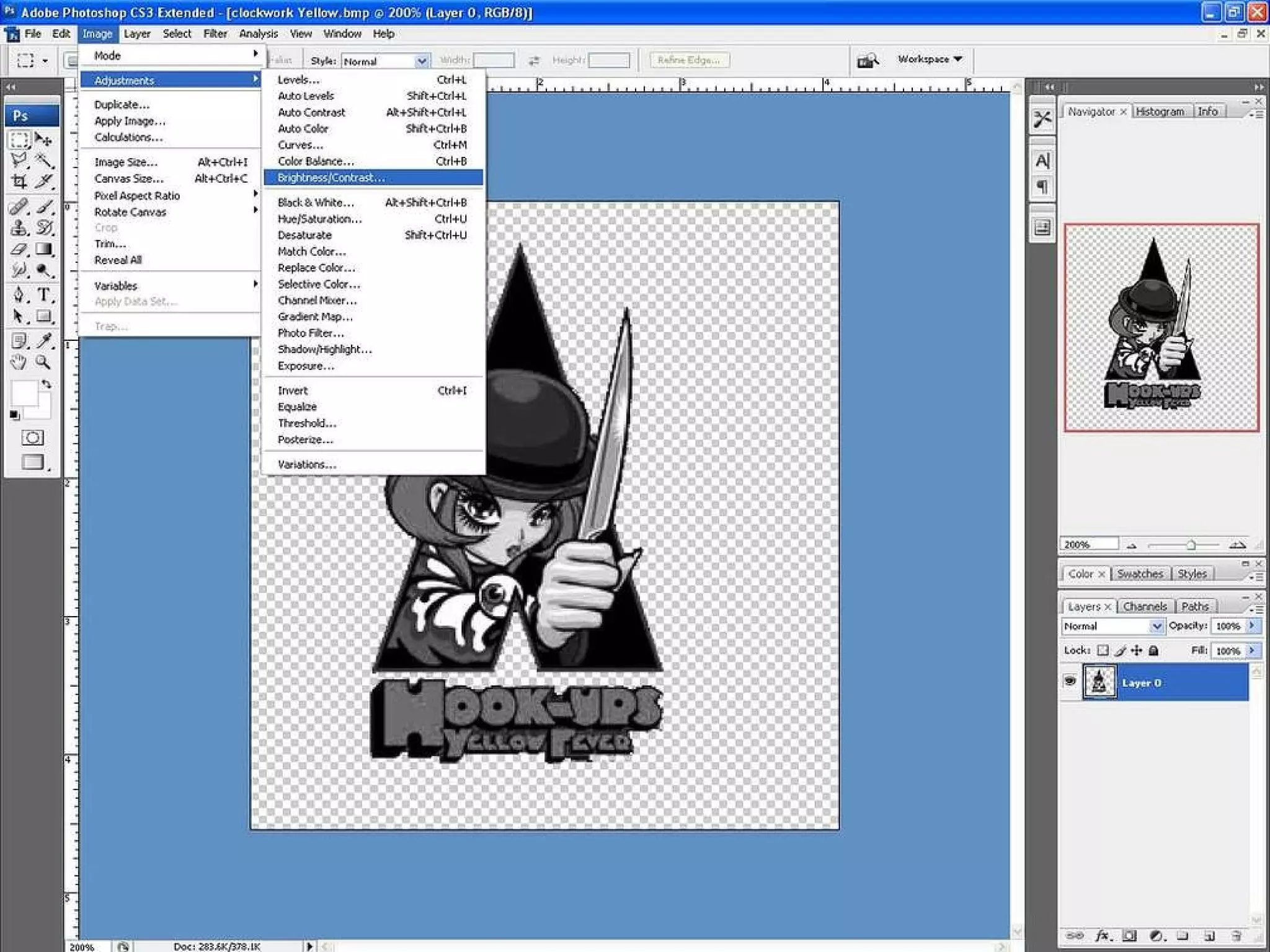This screenshot has height=952, width=1270.
Task: Expand the Workspace dropdown
Action: [x=930, y=59]
